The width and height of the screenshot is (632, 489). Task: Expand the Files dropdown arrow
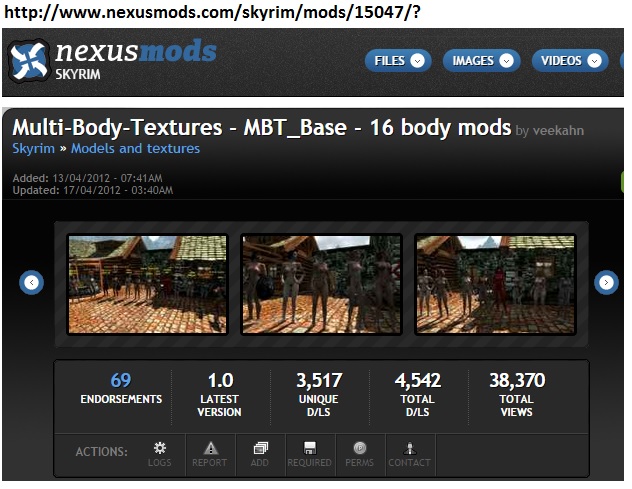(x=418, y=61)
